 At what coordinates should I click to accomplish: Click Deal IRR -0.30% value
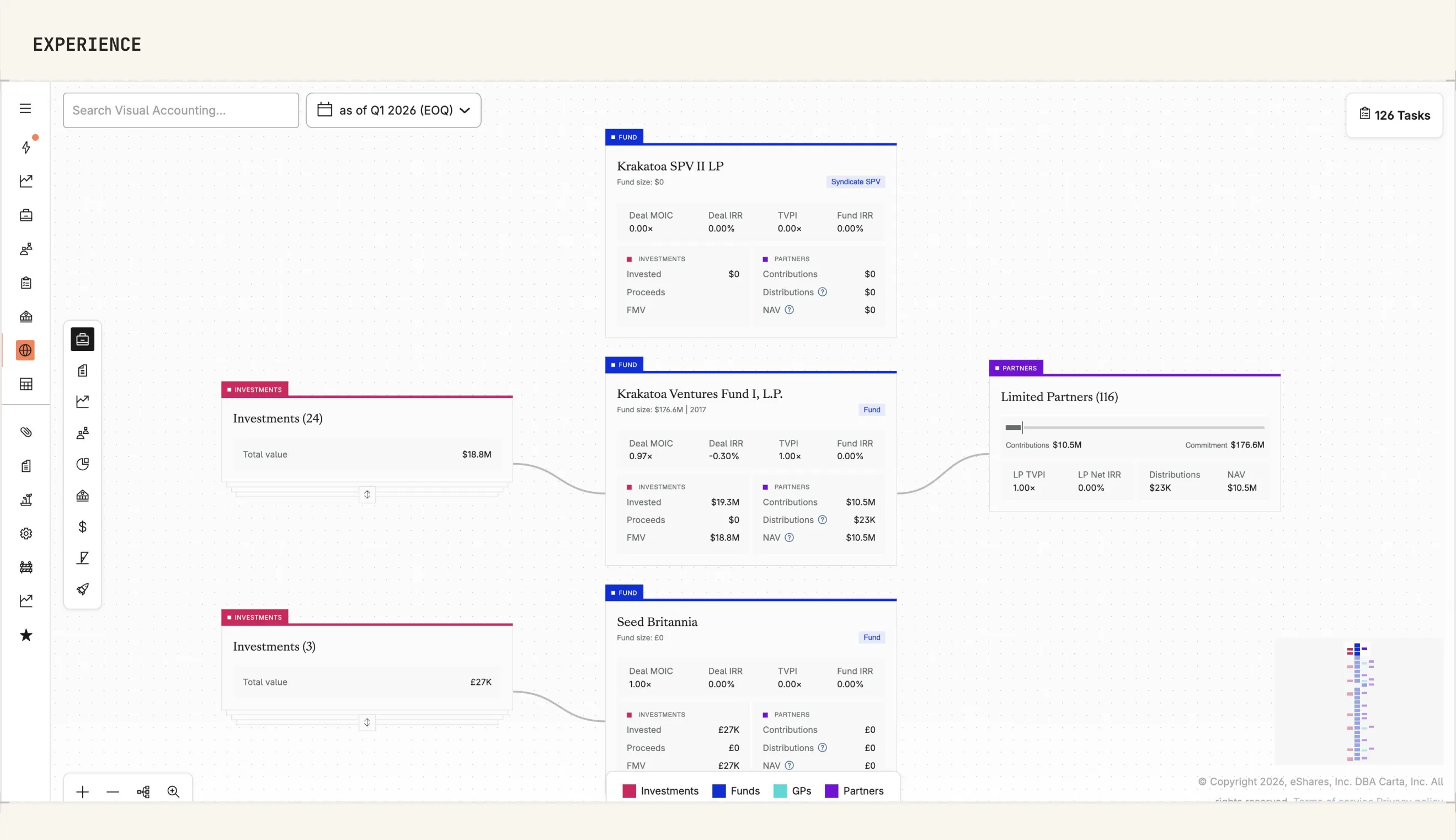point(724,456)
